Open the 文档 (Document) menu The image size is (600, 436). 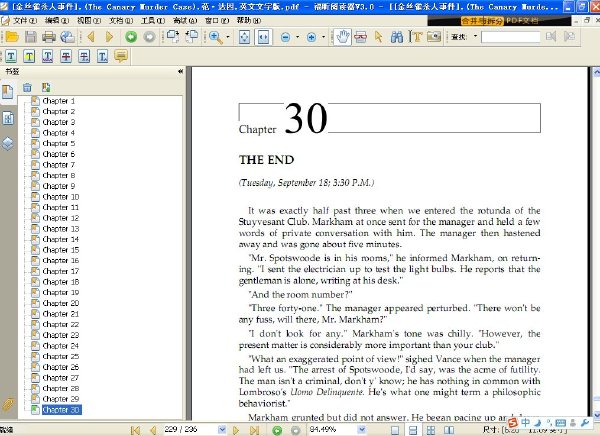point(121,20)
